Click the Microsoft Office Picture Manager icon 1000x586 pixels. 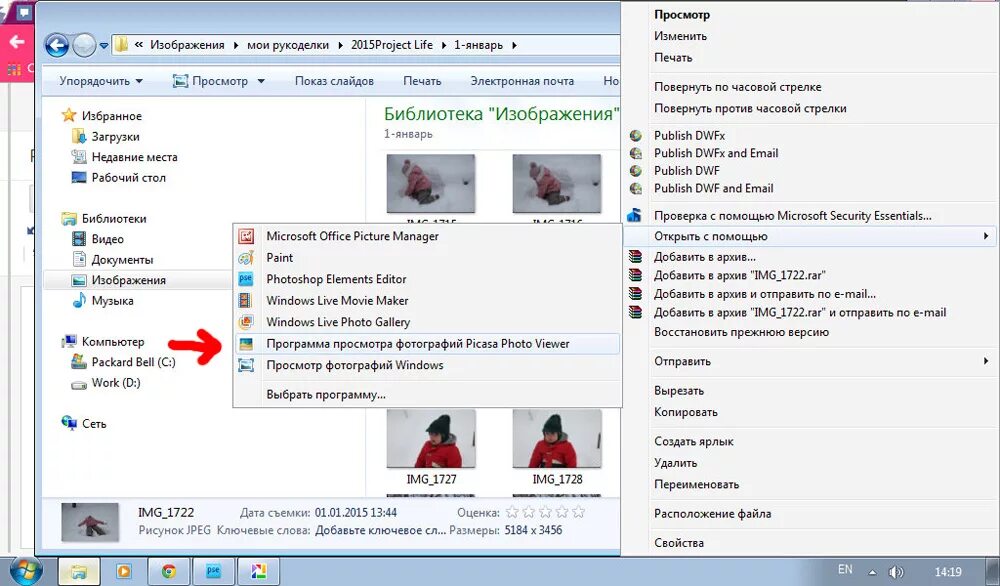[x=246, y=236]
